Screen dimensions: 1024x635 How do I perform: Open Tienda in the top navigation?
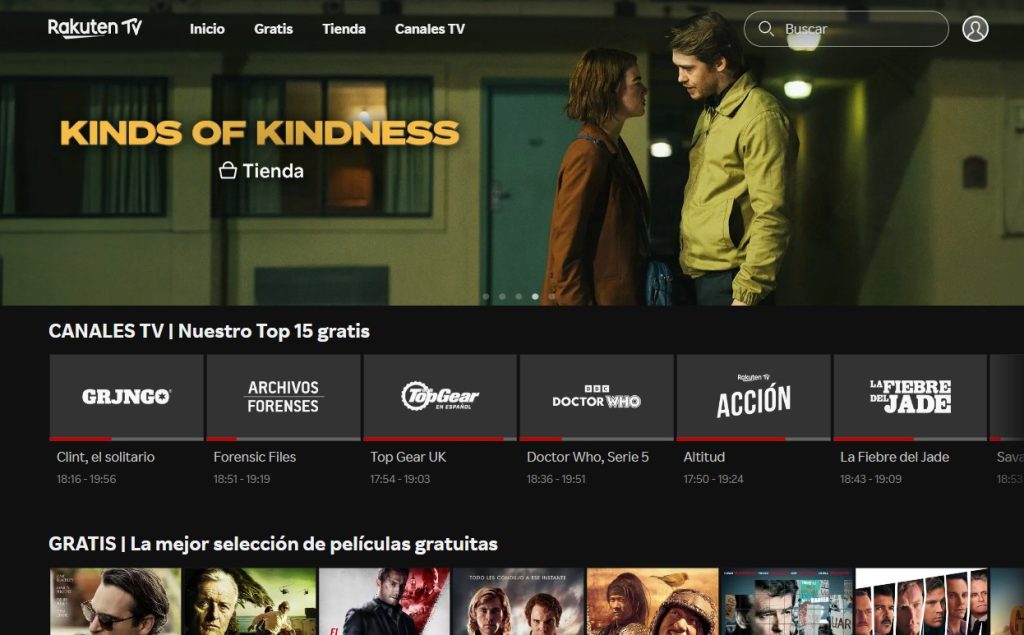(344, 29)
